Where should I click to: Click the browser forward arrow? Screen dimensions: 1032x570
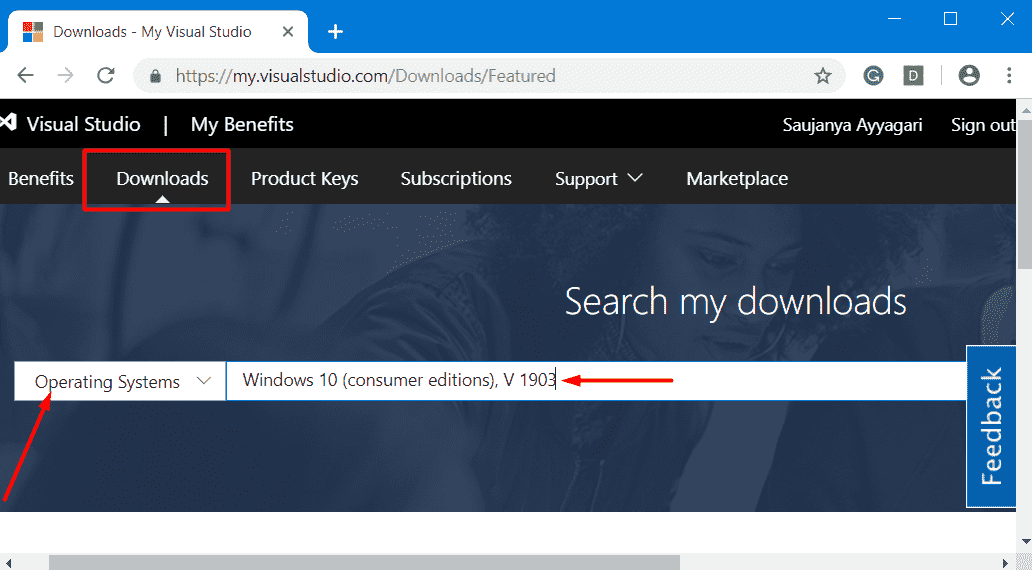(x=65, y=76)
